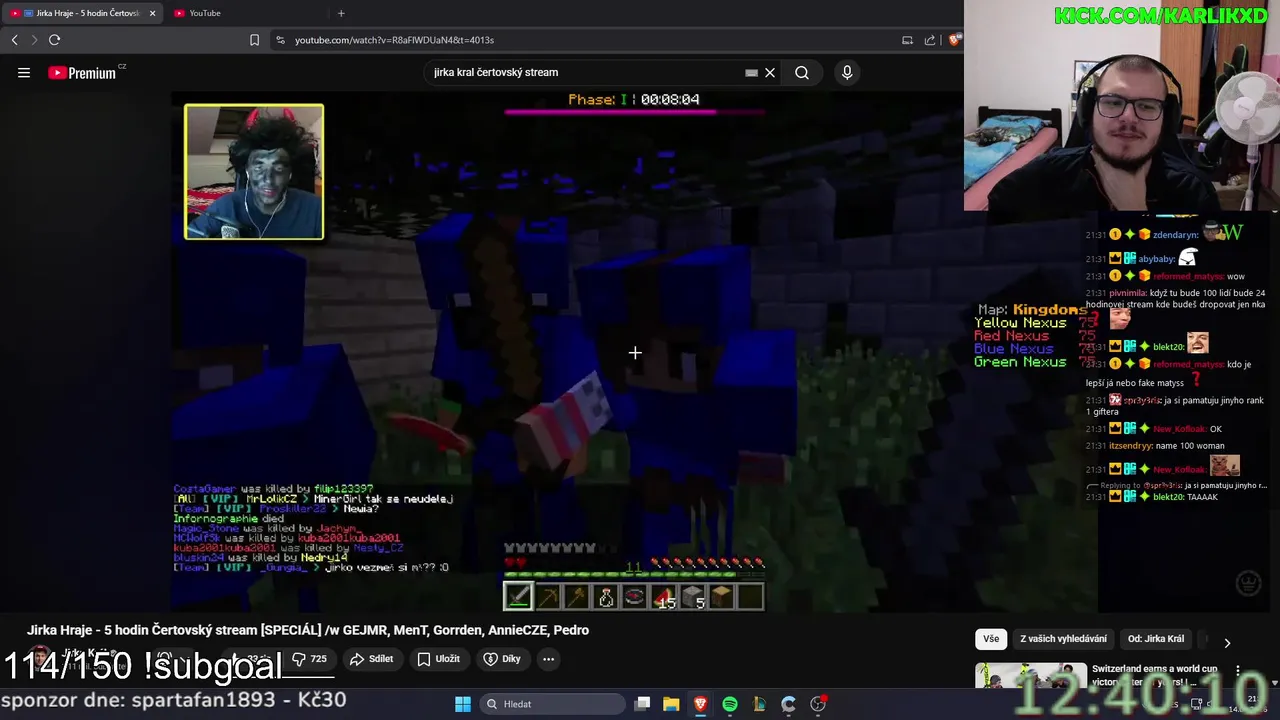
Task: Click the Hledat taskbar search box
Action: [x=551, y=704]
